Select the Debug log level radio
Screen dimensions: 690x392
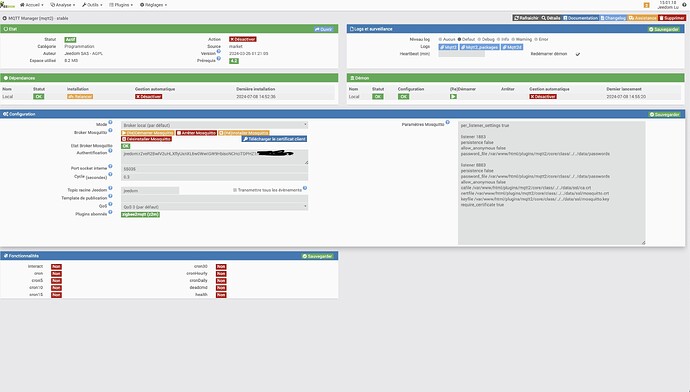tap(479, 40)
